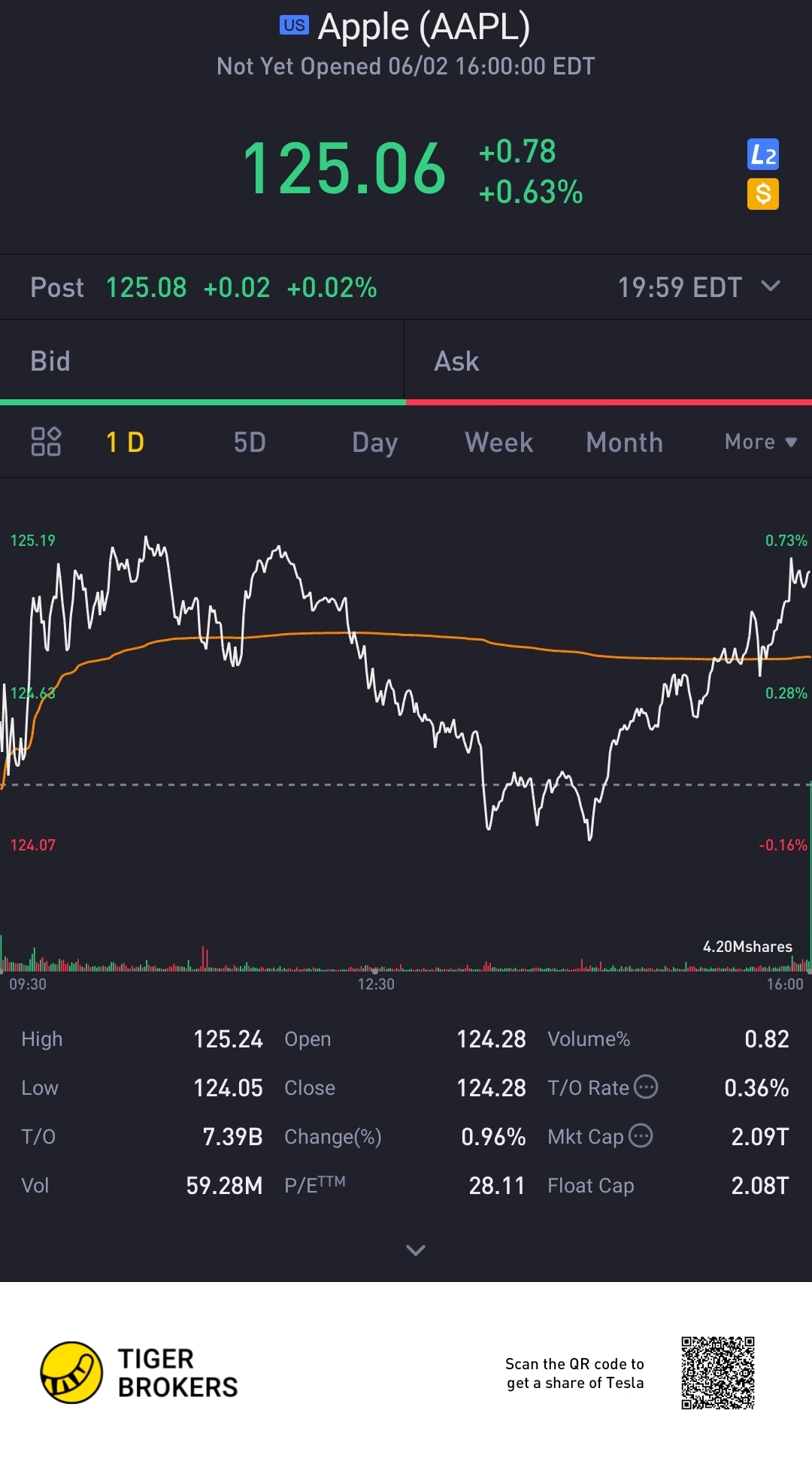
Task: Tap the High value 125.24
Action: pyautogui.click(x=228, y=1038)
